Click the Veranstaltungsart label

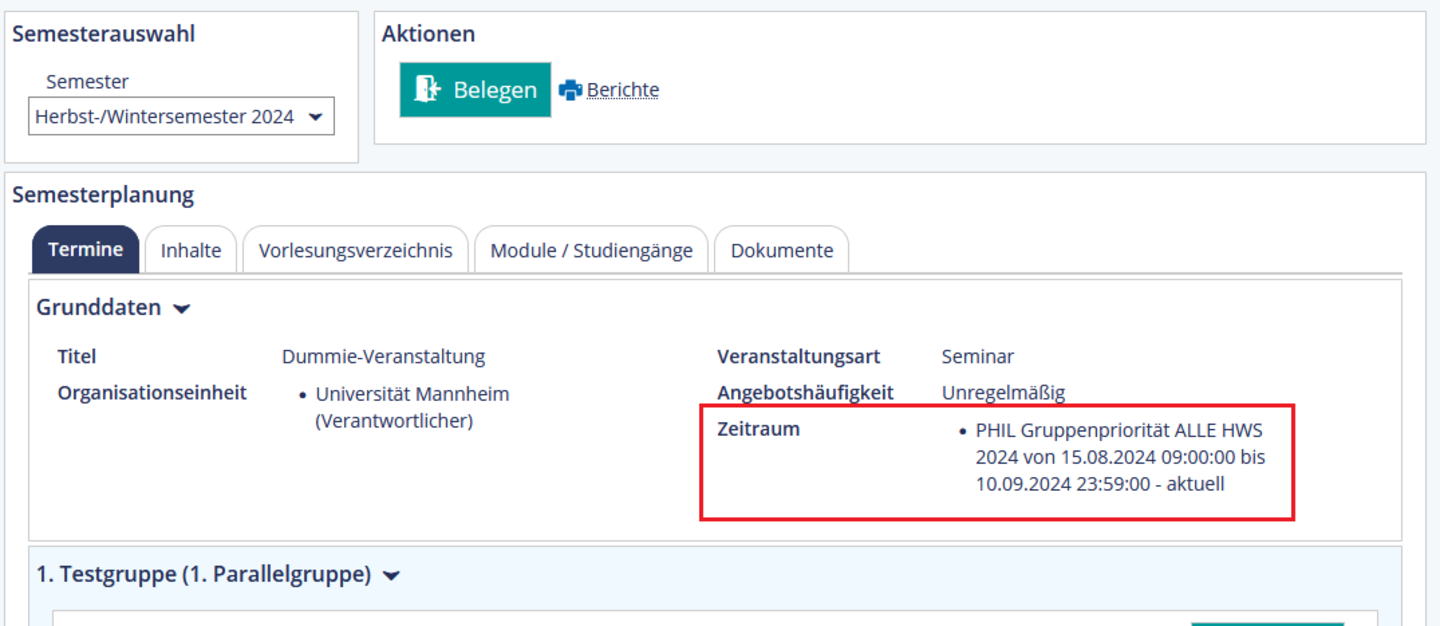[798, 357]
